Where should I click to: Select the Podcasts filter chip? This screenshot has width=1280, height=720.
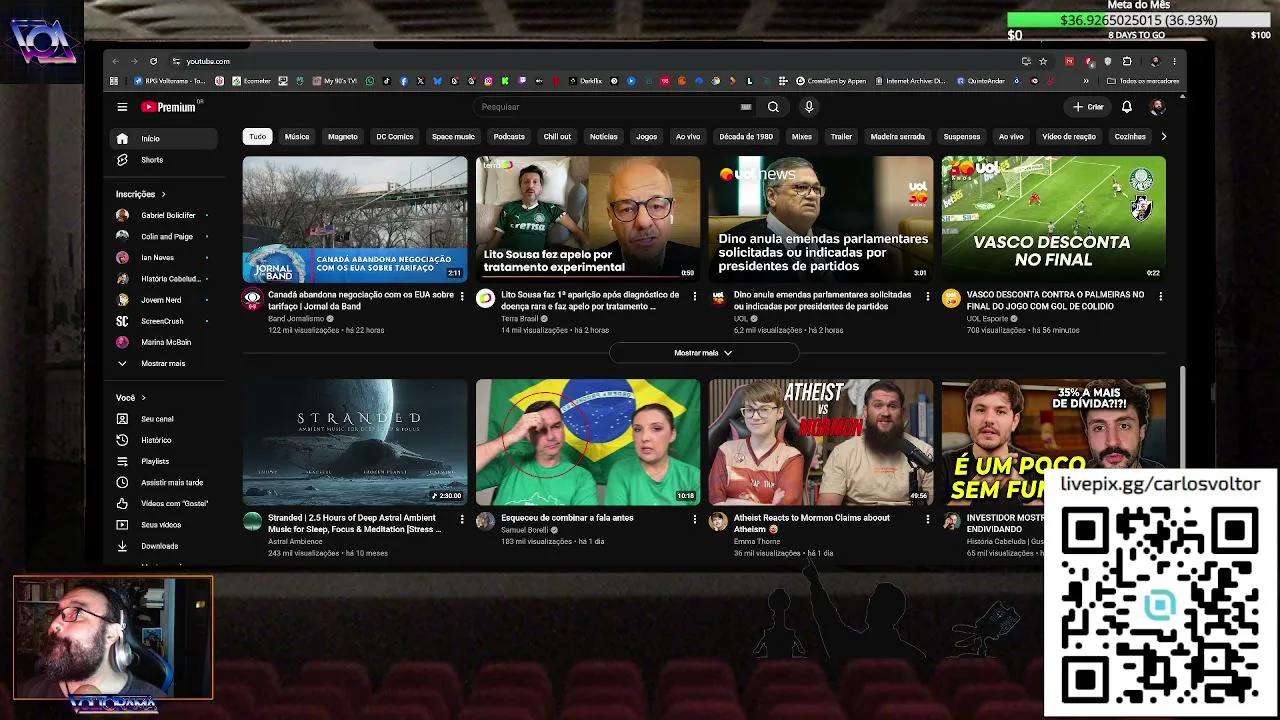[x=509, y=136]
